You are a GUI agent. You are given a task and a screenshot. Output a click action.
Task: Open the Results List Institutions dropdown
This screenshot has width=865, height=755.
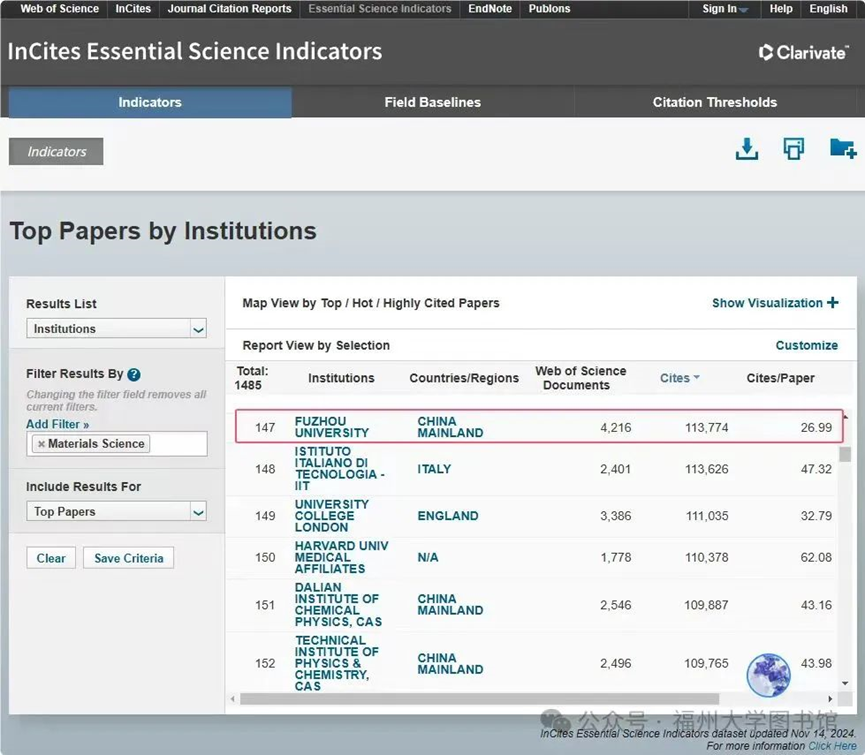point(116,329)
